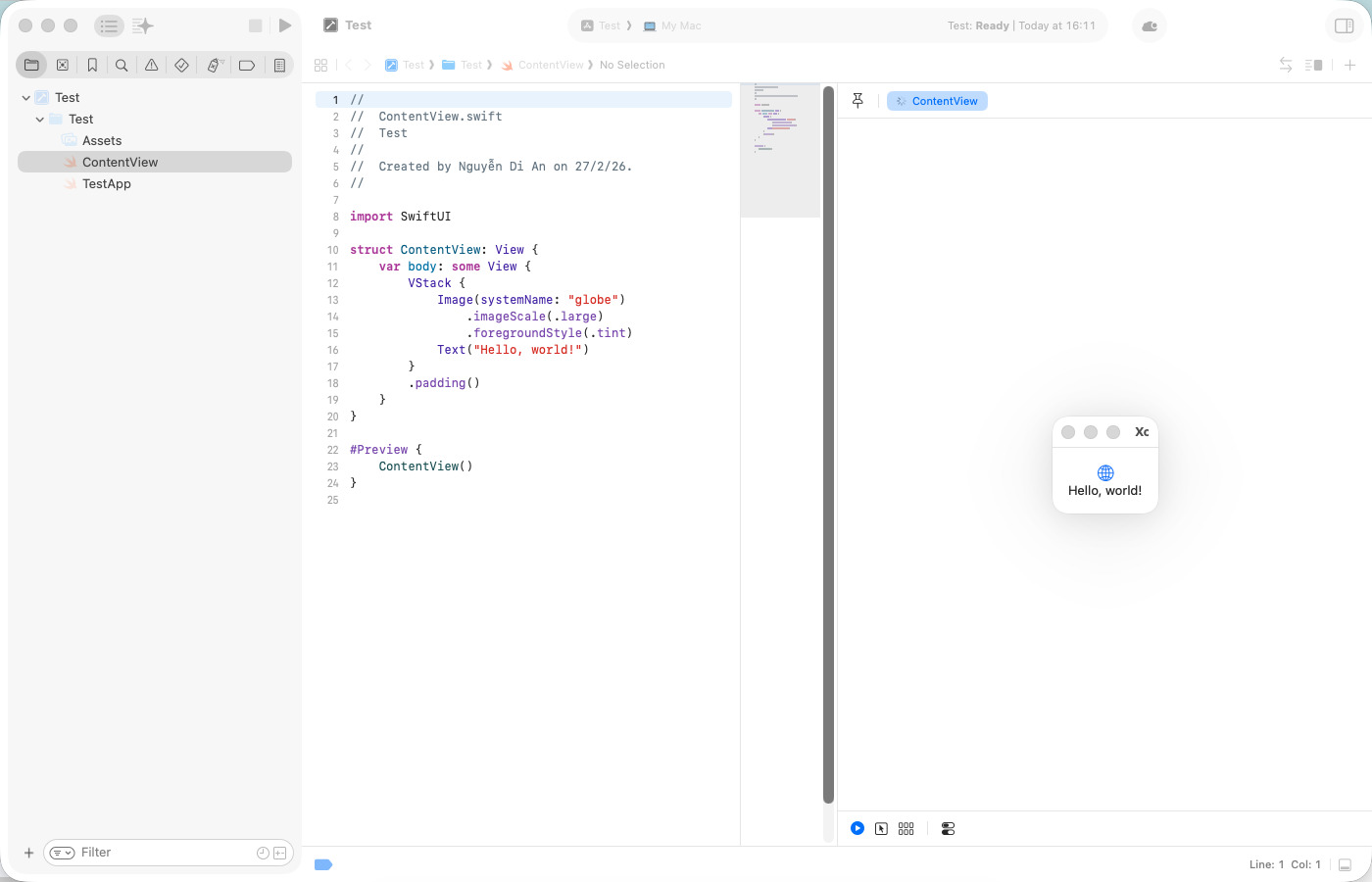
Task: Open the Find navigator magnifier icon
Action: pyautogui.click(x=122, y=65)
